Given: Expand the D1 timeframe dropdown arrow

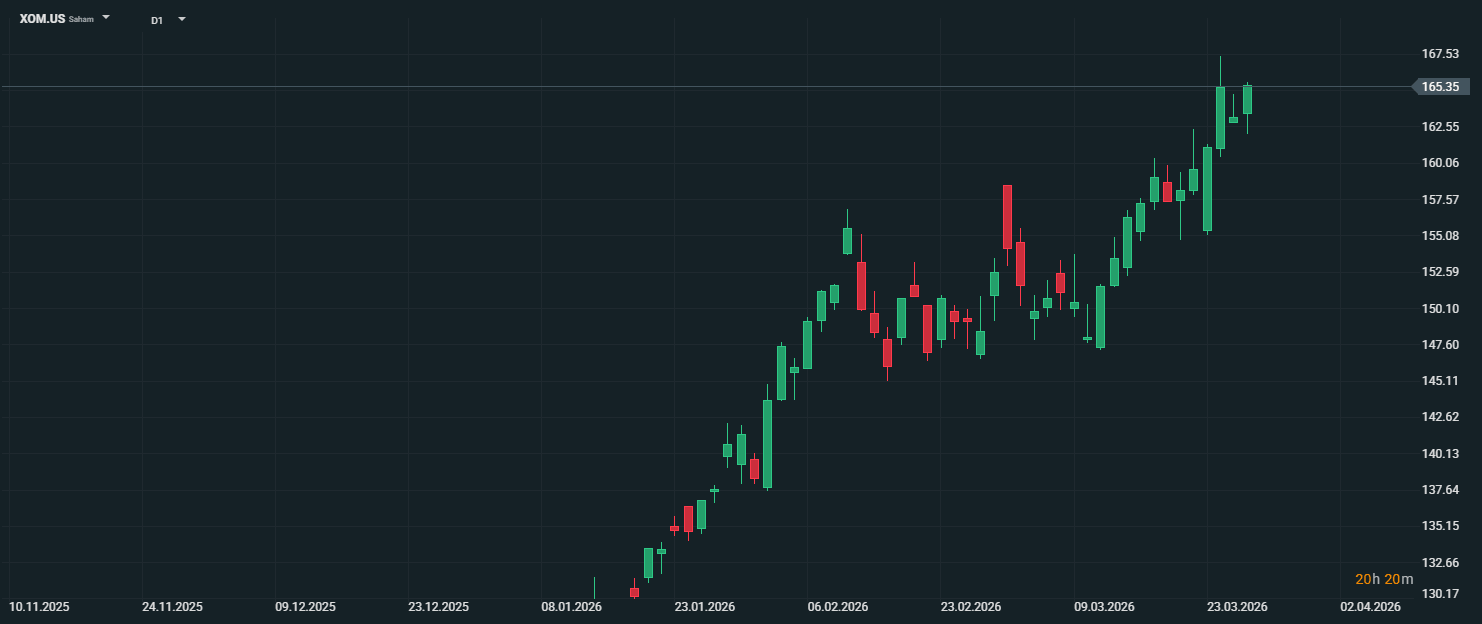Looking at the screenshot, I should (x=181, y=19).
